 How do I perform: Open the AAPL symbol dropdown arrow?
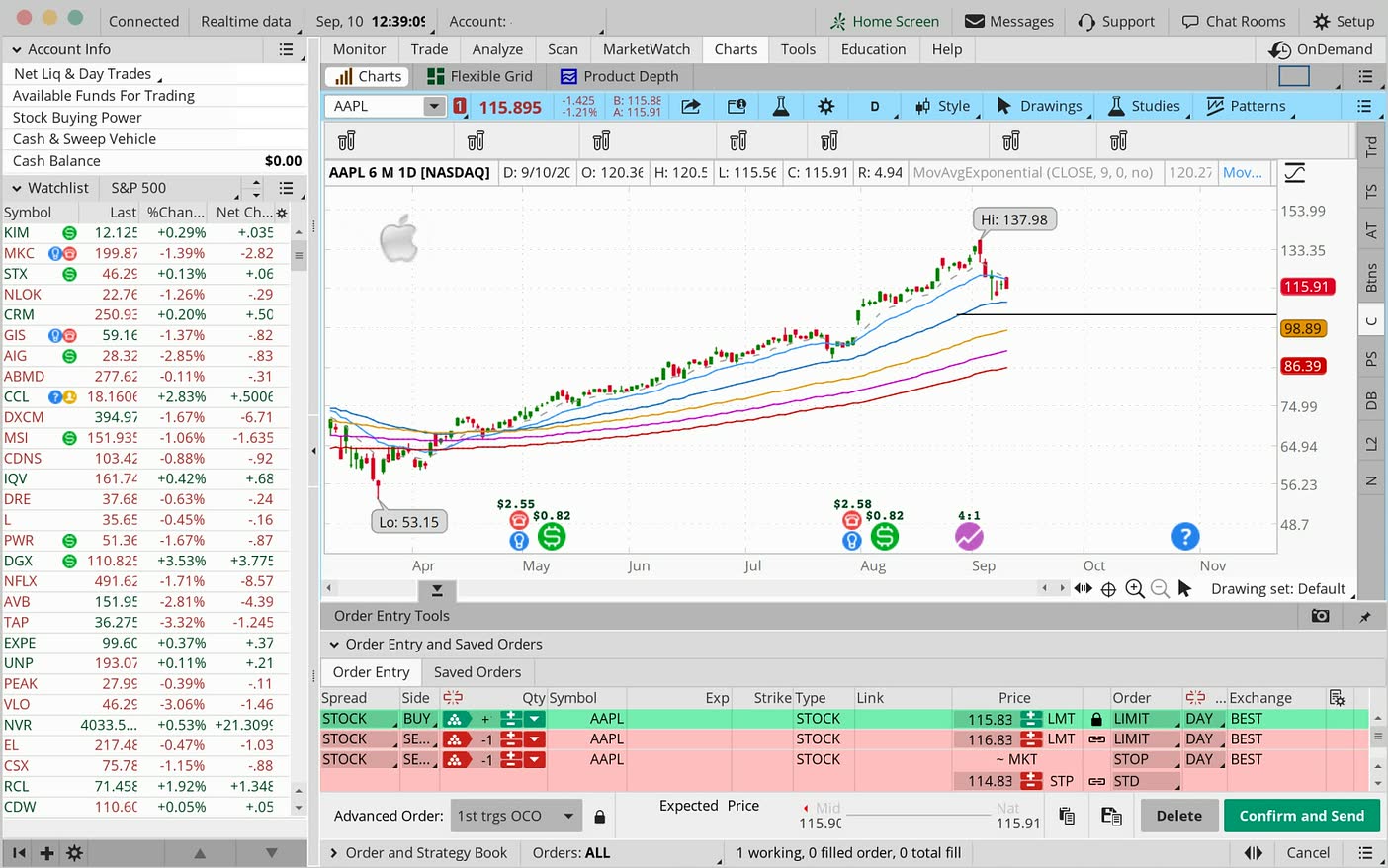click(x=434, y=107)
